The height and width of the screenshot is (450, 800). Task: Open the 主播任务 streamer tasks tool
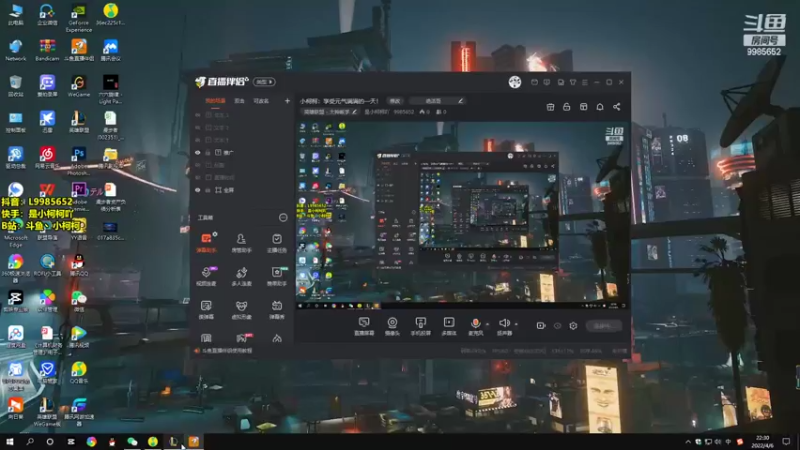[x=277, y=243]
